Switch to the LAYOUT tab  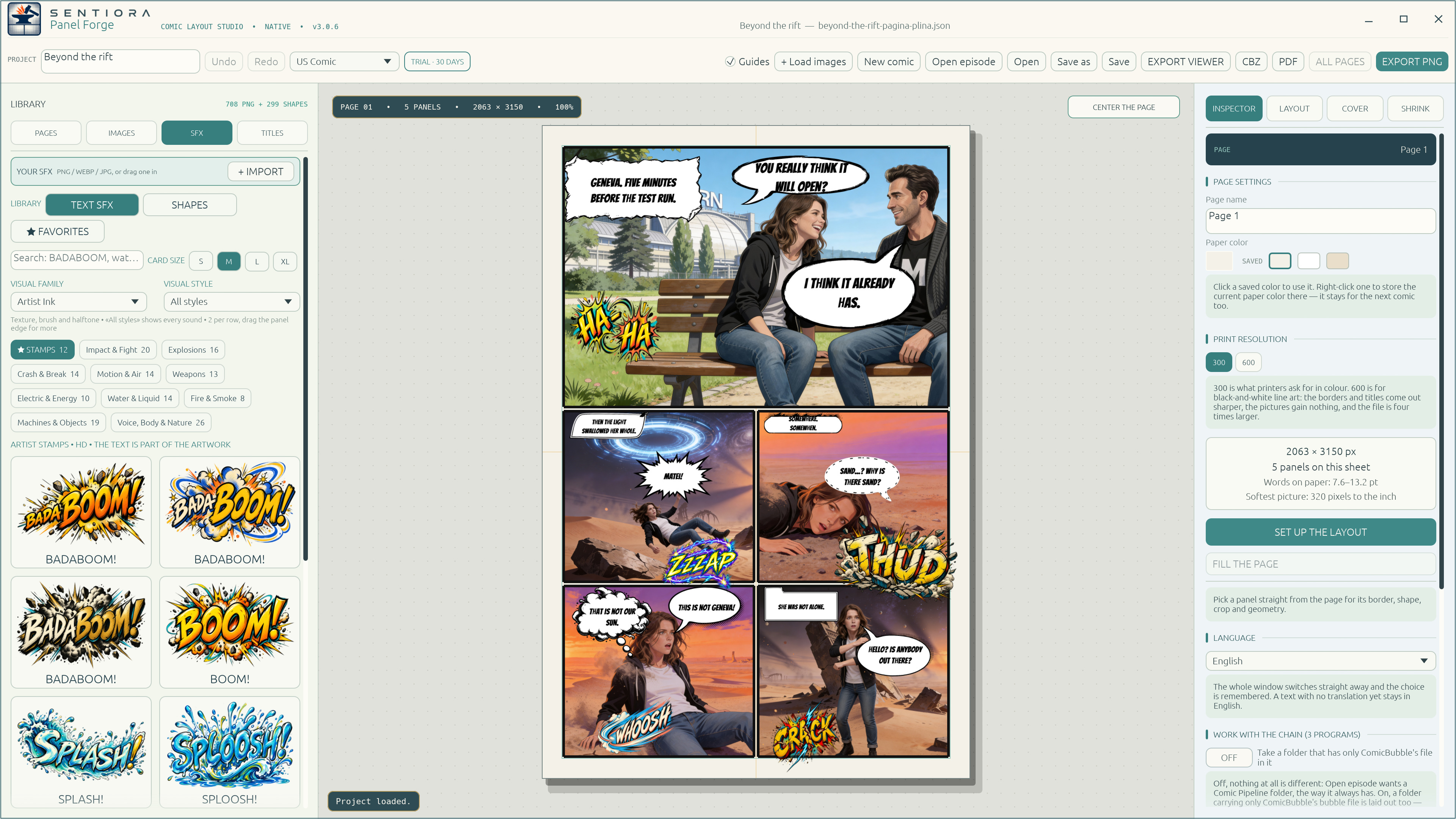1294,108
